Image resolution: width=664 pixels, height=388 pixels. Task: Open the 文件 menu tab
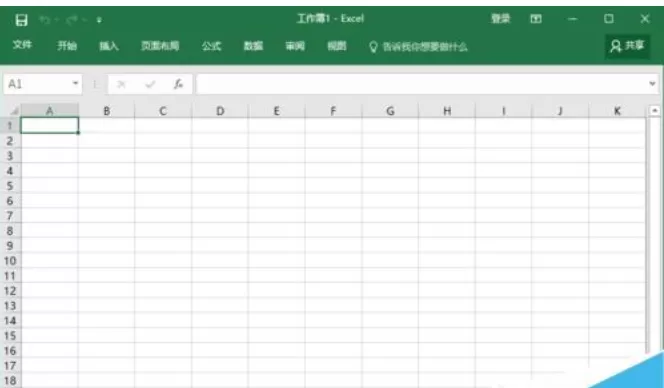coord(22,44)
